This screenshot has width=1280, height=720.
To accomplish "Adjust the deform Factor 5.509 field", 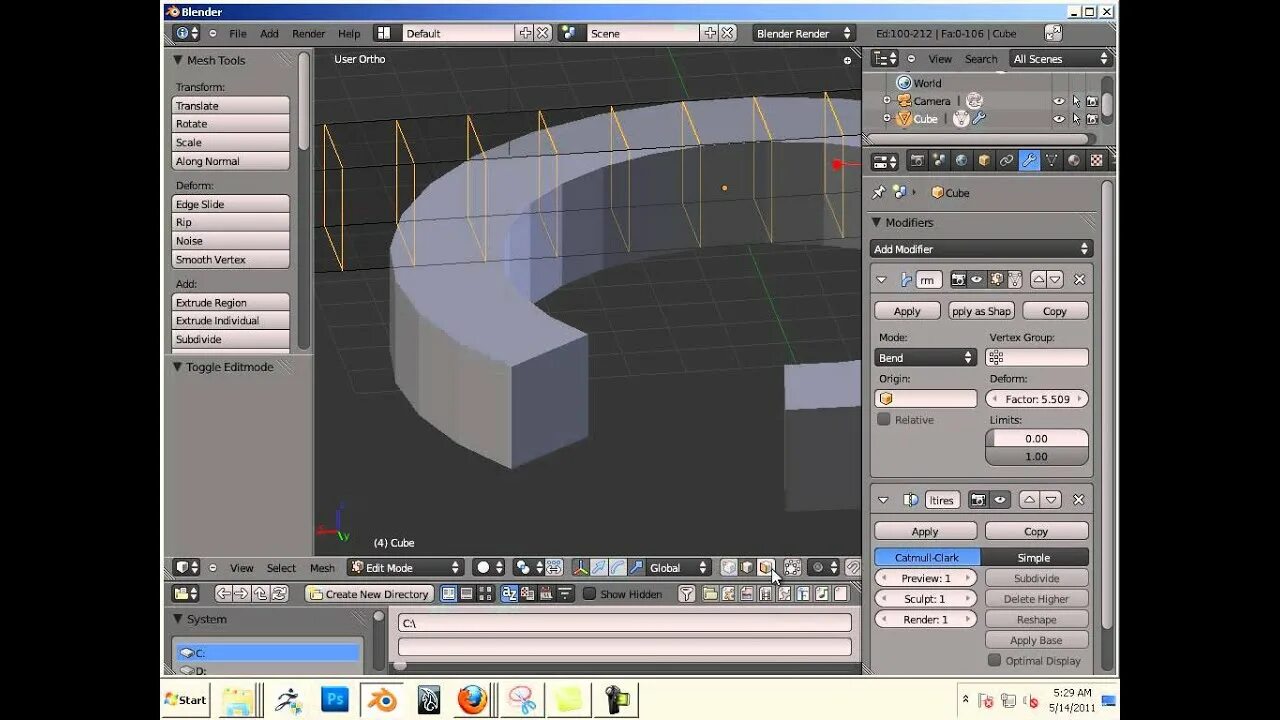I will [x=1037, y=398].
